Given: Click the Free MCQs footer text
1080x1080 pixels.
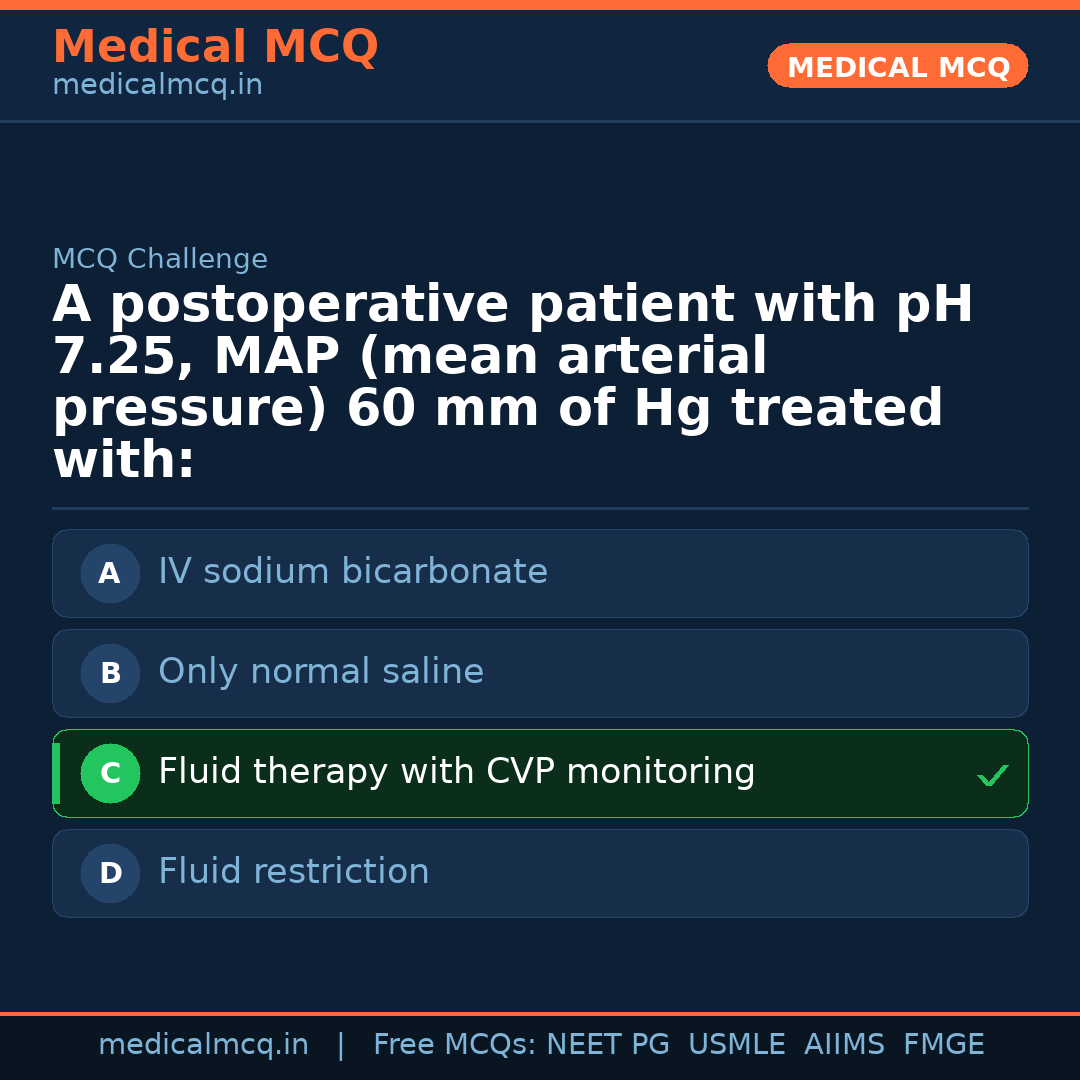Looking at the screenshot, I should coord(455,1045).
